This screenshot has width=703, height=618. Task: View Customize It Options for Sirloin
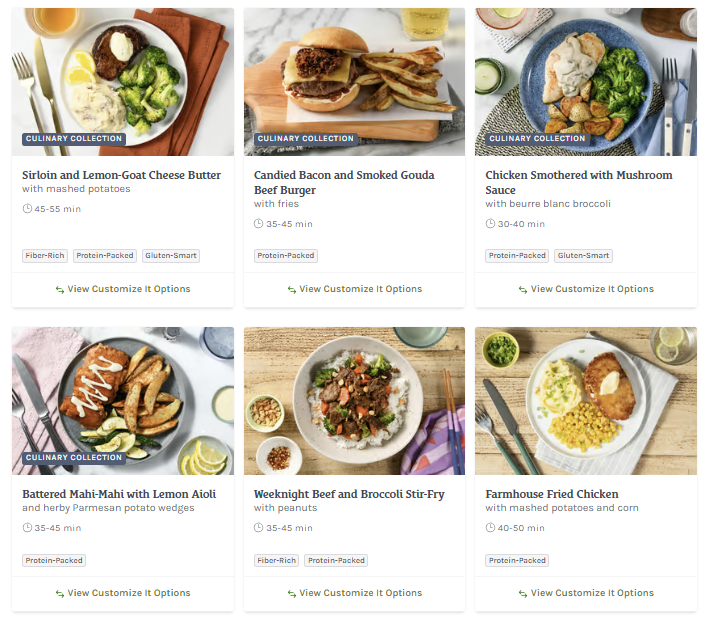123,289
